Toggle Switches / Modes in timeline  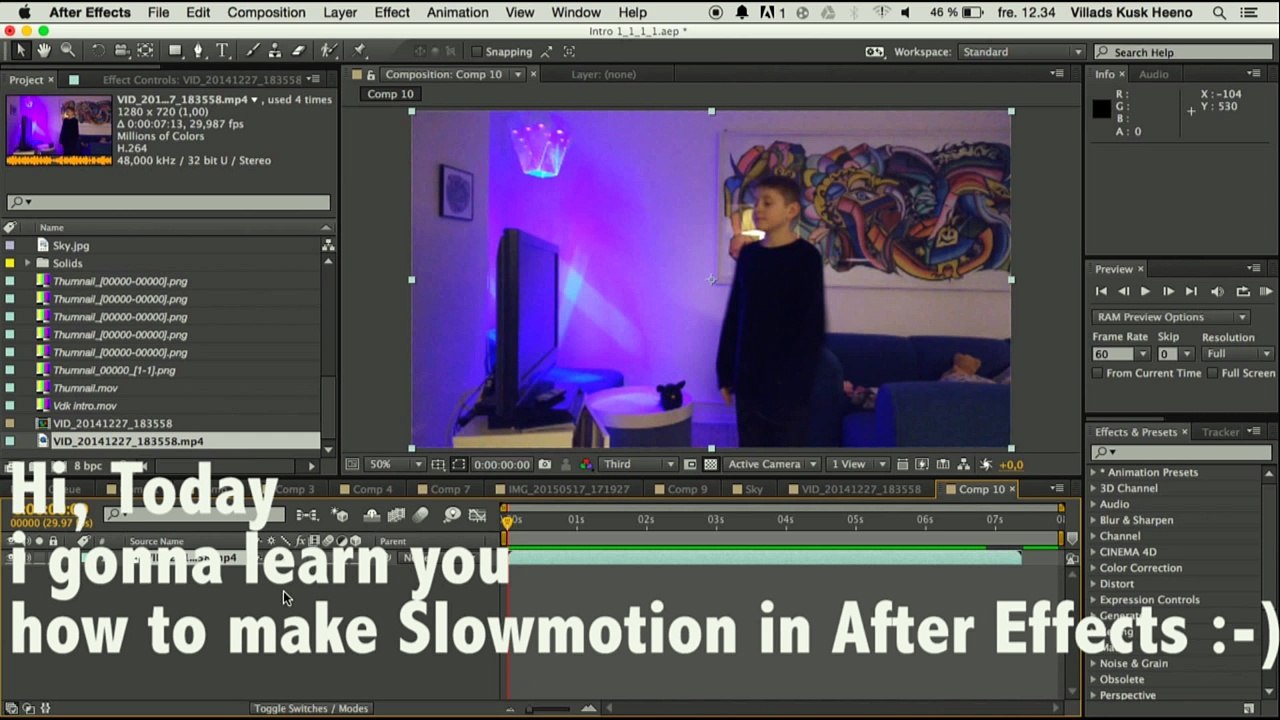[x=311, y=708]
